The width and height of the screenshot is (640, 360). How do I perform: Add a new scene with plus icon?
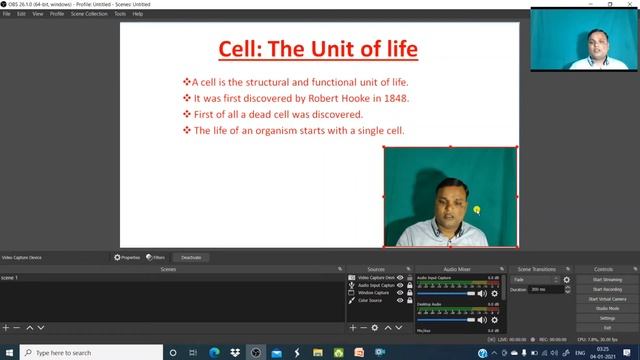(6, 328)
